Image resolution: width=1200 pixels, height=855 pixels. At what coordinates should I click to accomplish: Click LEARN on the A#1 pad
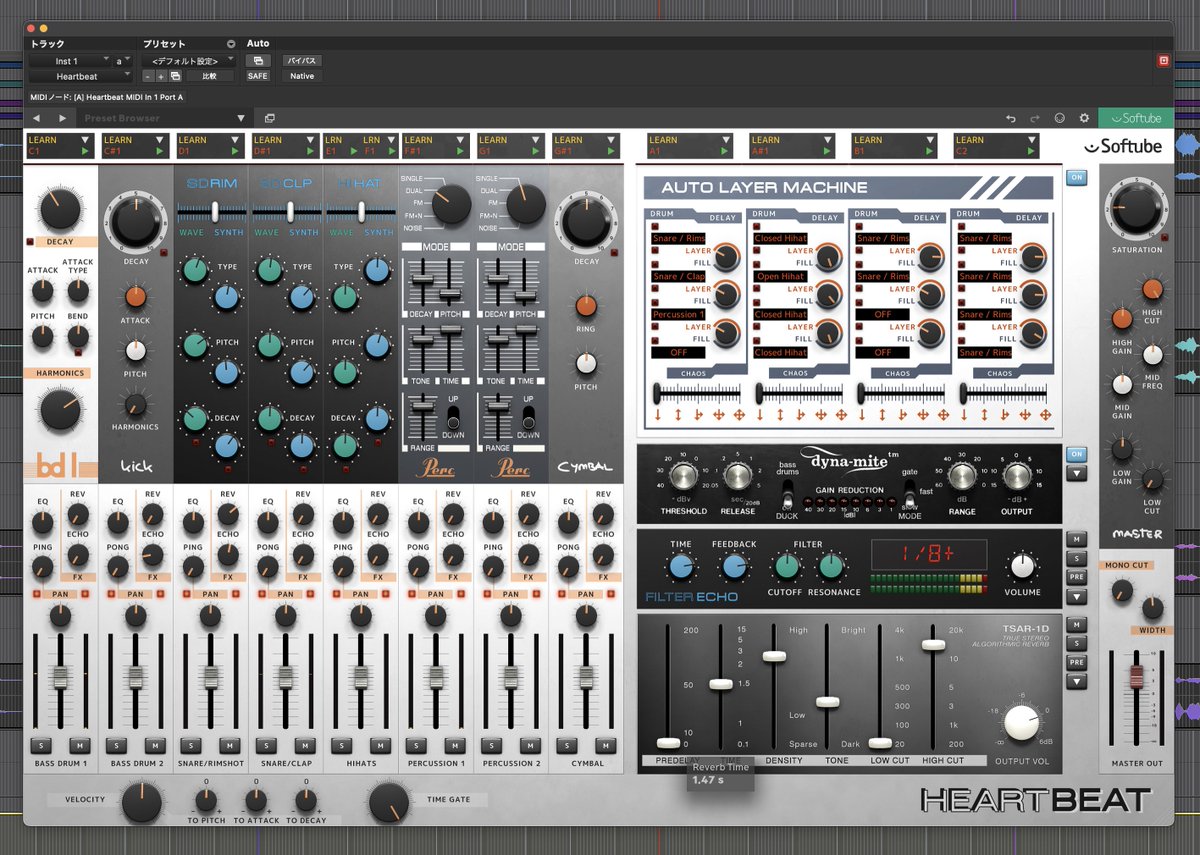click(766, 140)
